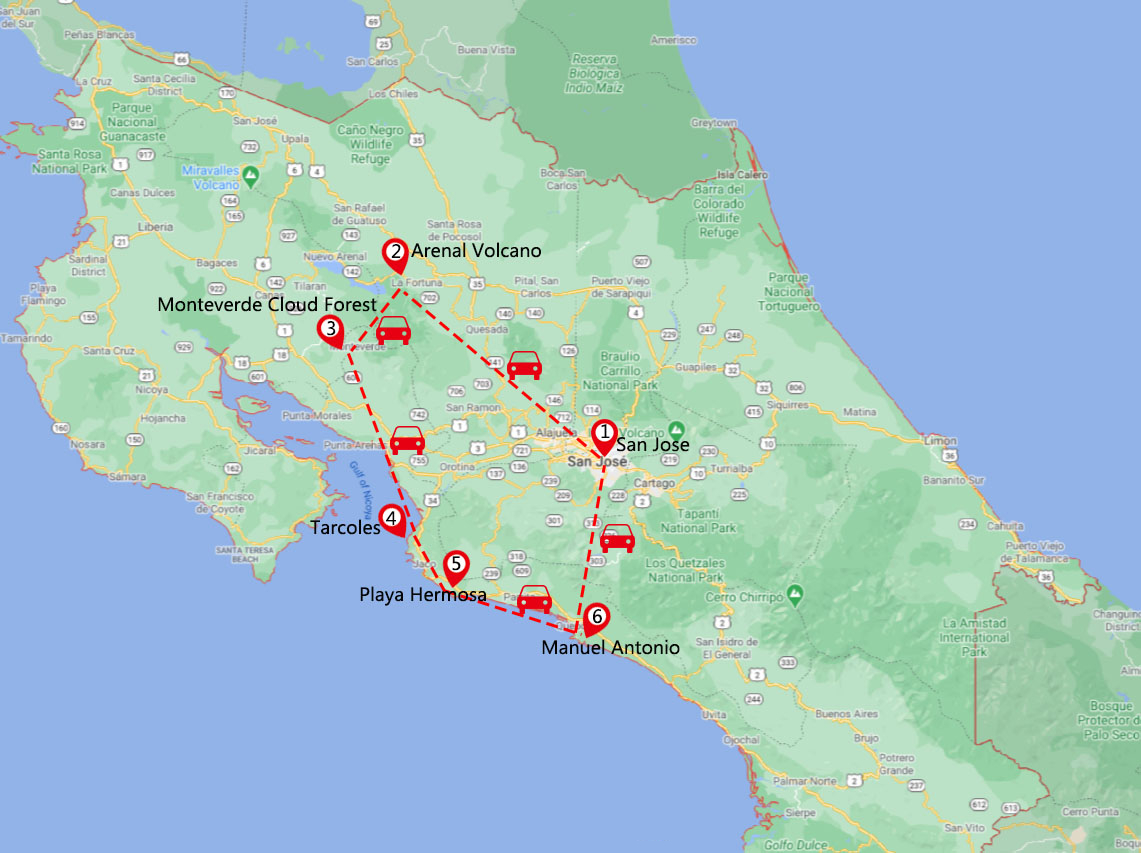Select the Tarcoles marker numbered 4
Image resolution: width=1141 pixels, height=853 pixels.
click(393, 518)
